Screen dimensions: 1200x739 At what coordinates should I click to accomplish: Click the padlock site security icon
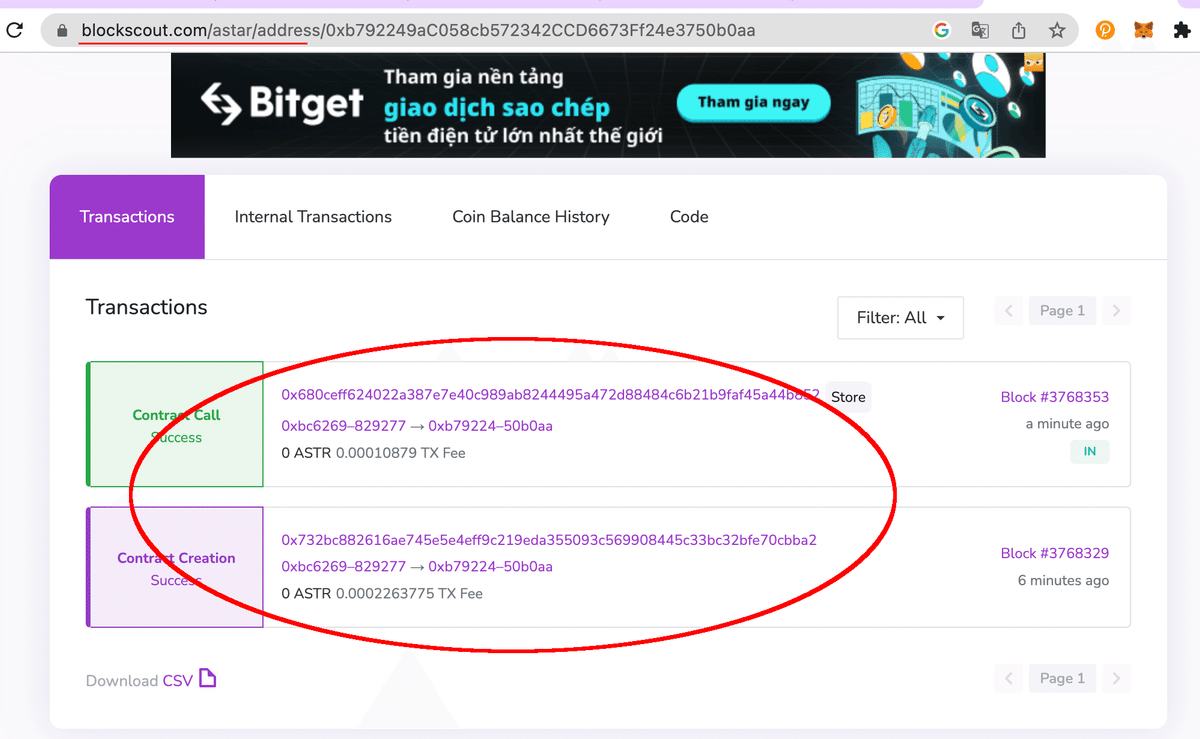pos(62,31)
